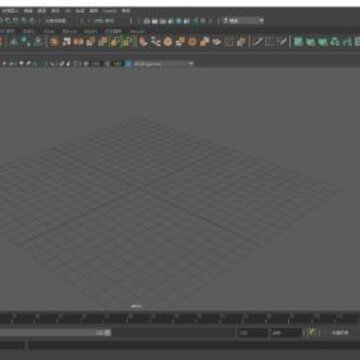The height and width of the screenshot is (360, 360).
Task: Toggle blue color management icon beside viewport dropdown
Action: (129, 63)
